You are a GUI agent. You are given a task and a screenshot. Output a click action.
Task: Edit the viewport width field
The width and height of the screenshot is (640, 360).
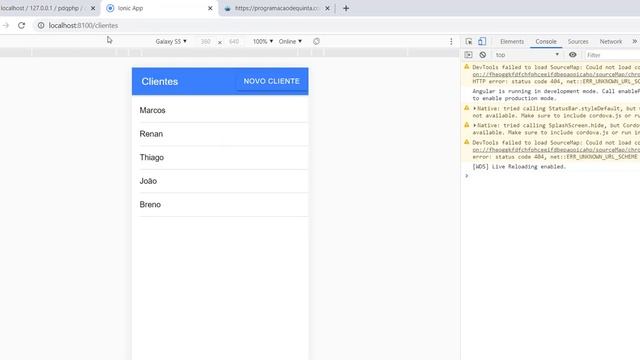(x=206, y=42)
